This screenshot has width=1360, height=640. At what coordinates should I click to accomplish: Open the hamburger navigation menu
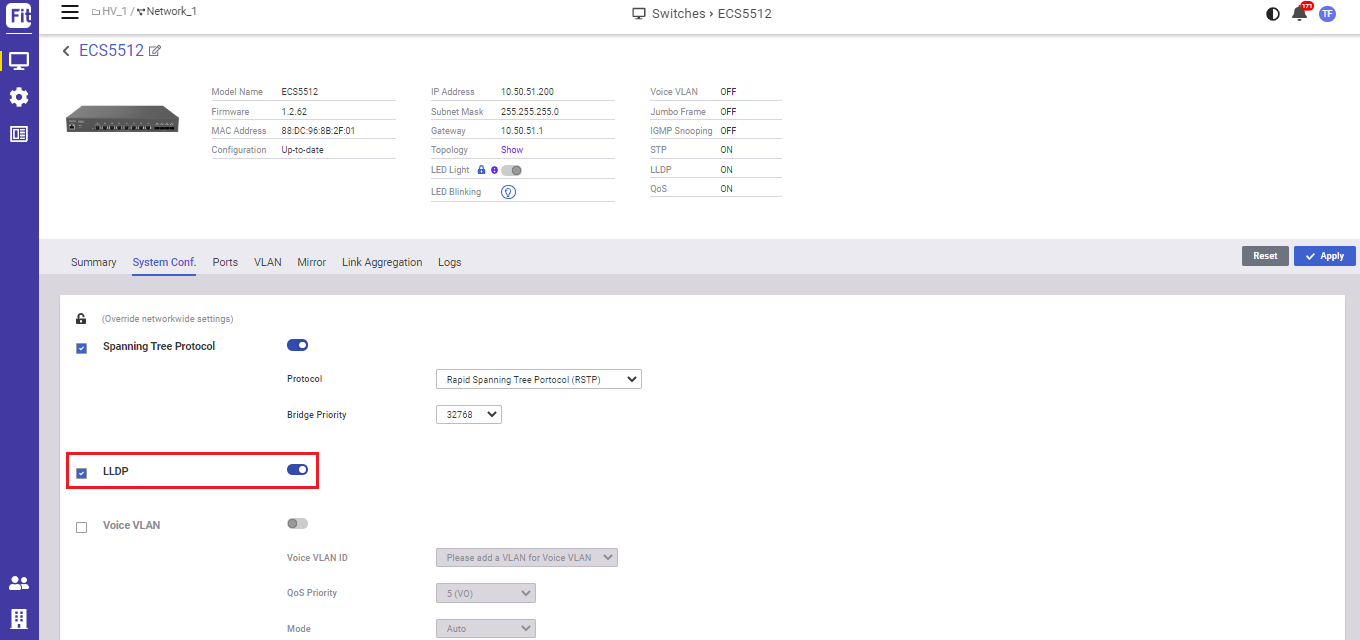69,12
